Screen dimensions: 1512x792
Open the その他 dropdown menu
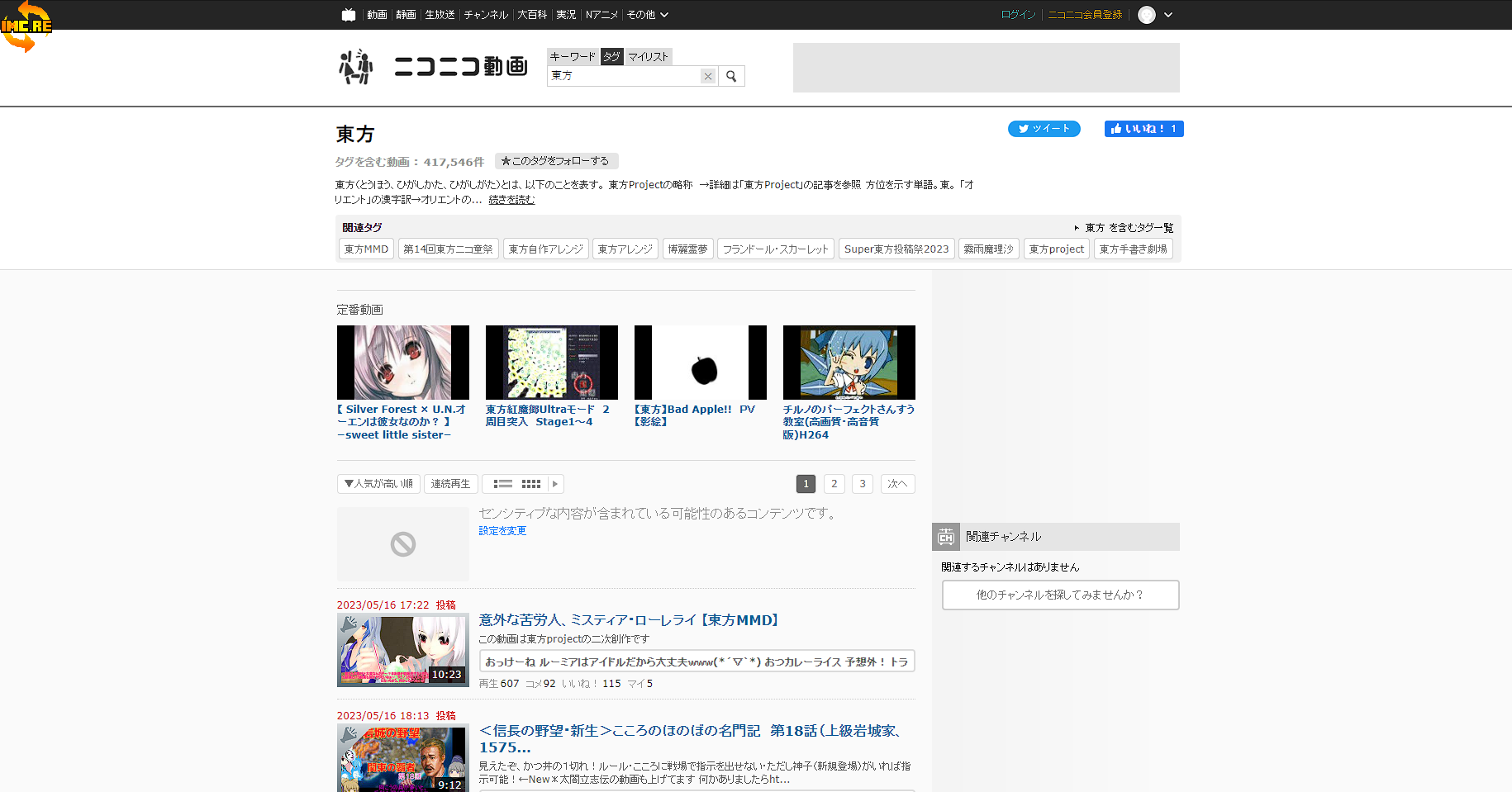(x=647, y=15)
